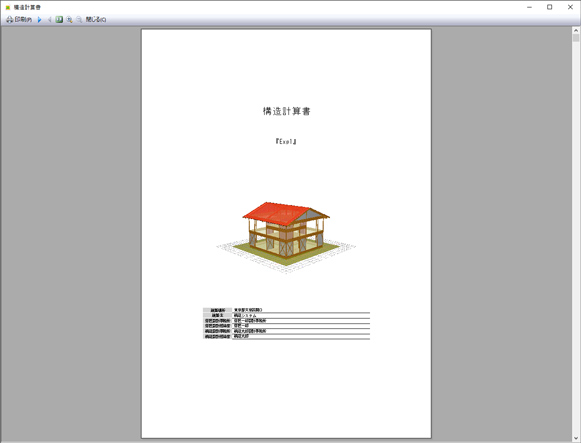Click the vertical scrollbar thumb
This screenshot has width=581, height=443.
pos(576,38)
